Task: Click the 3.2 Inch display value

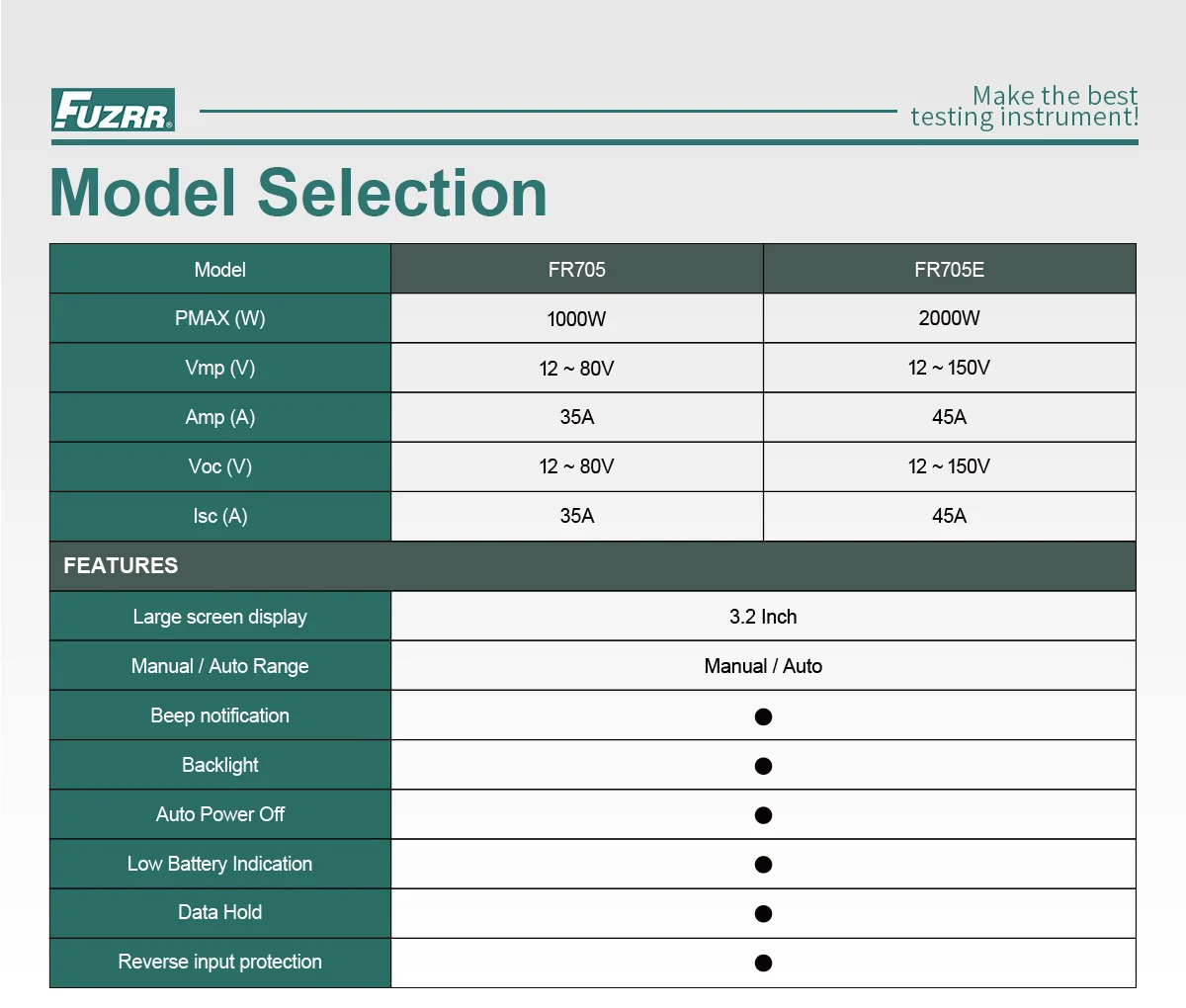Action: 763,617
